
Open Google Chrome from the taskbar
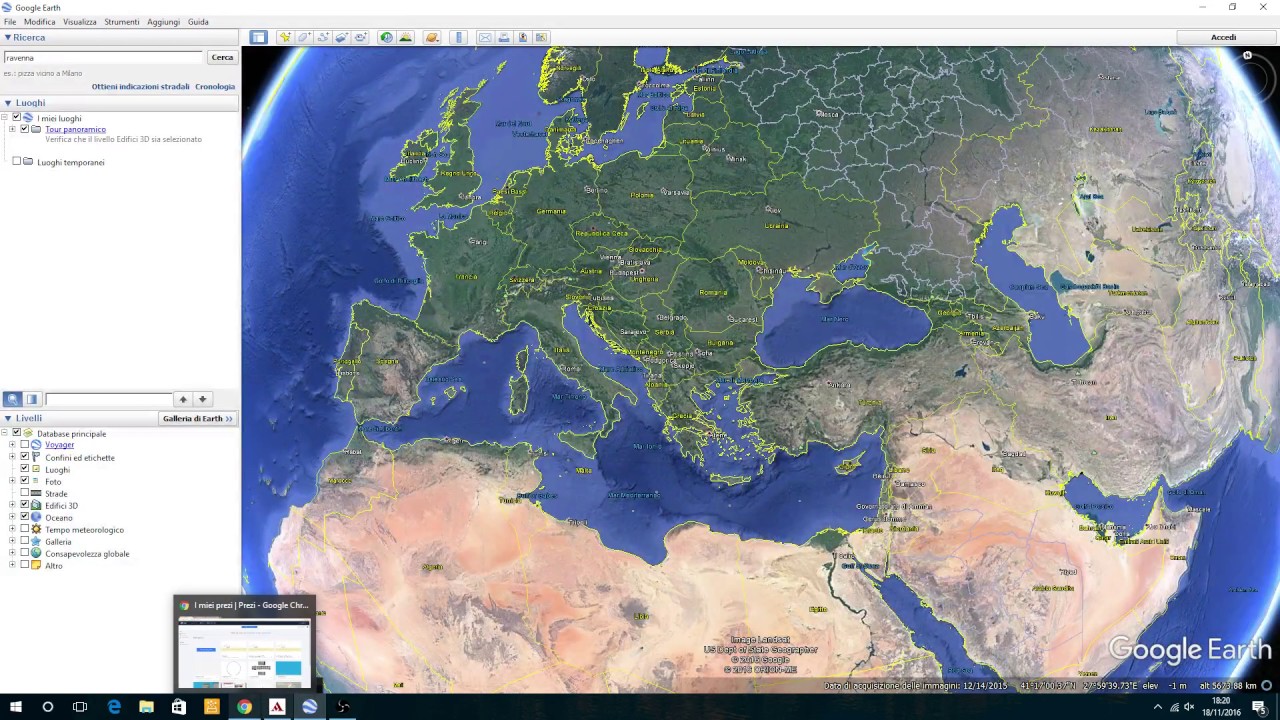[x=244, y=707]
